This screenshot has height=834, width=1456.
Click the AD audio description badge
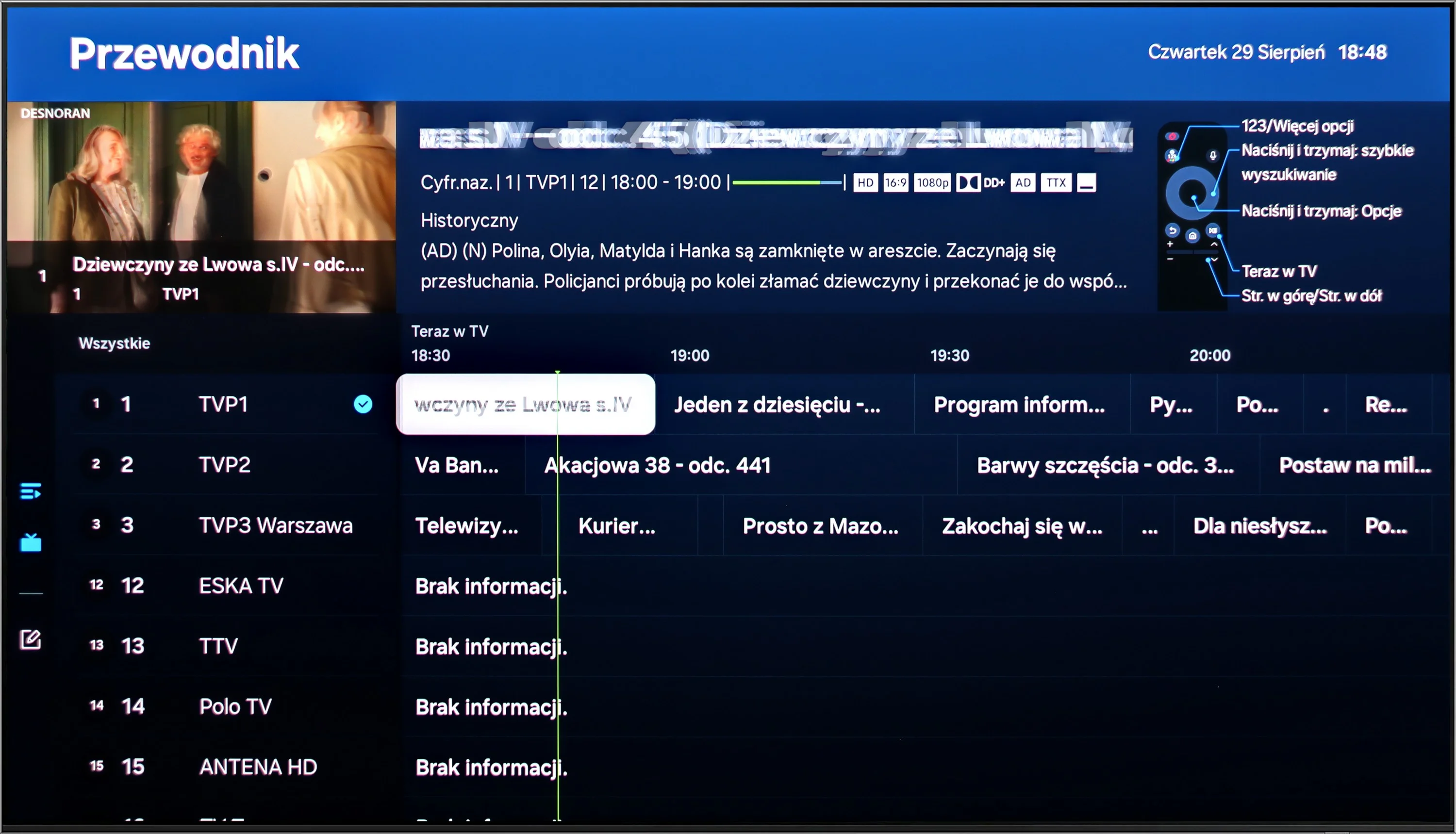click(1023, 183)
